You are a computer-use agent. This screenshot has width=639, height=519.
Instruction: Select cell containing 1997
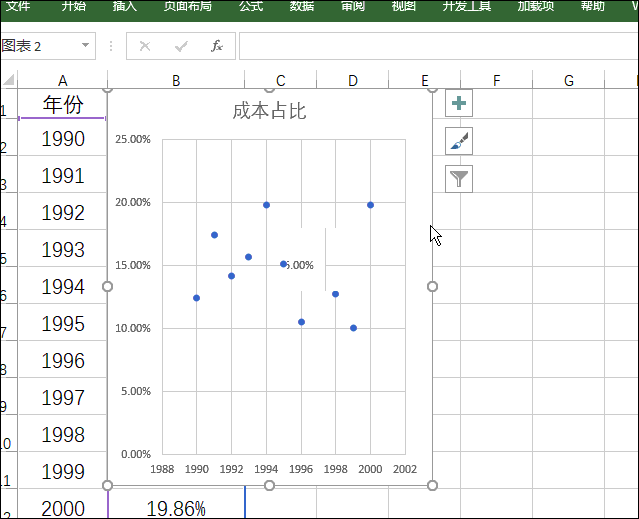(x=62, y=398)
